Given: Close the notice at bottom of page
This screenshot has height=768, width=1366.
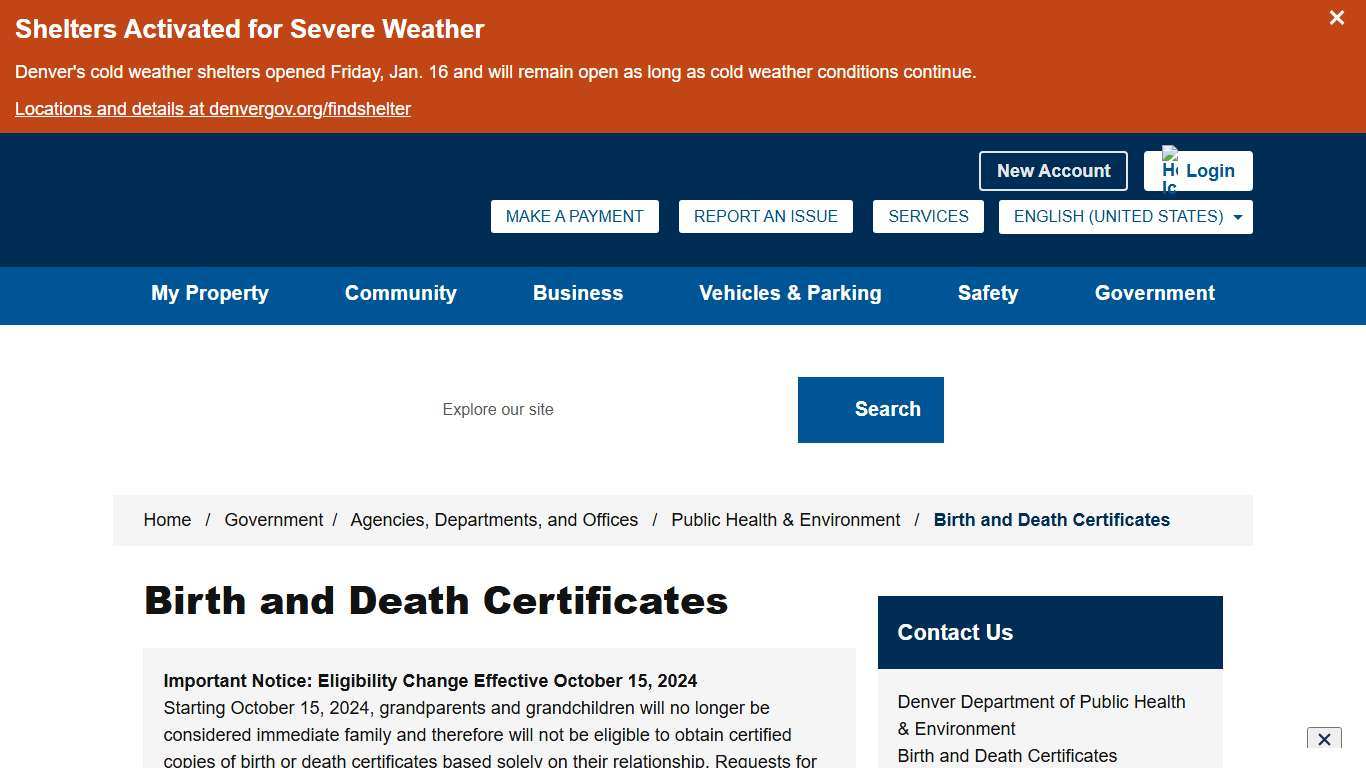Looking at the screenshot, I should point(1324,740).
